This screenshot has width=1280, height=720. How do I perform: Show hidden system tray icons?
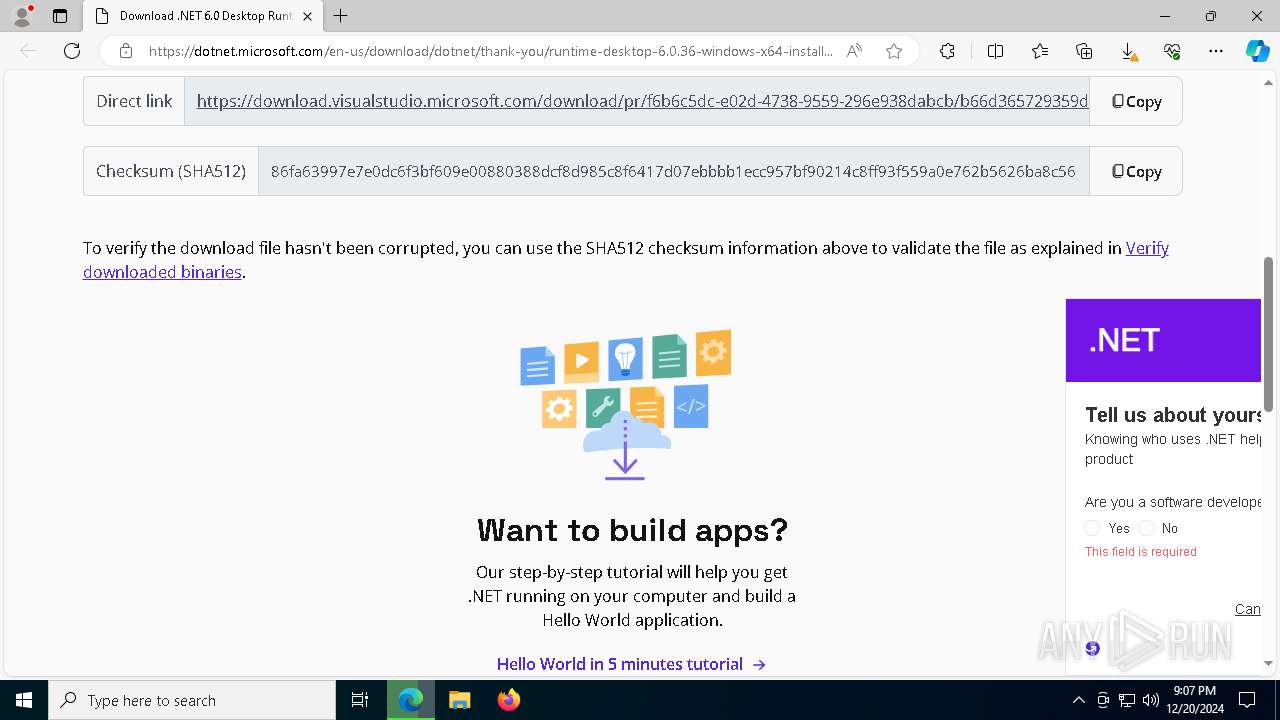pyautogui.click(x=1078, y=700)
